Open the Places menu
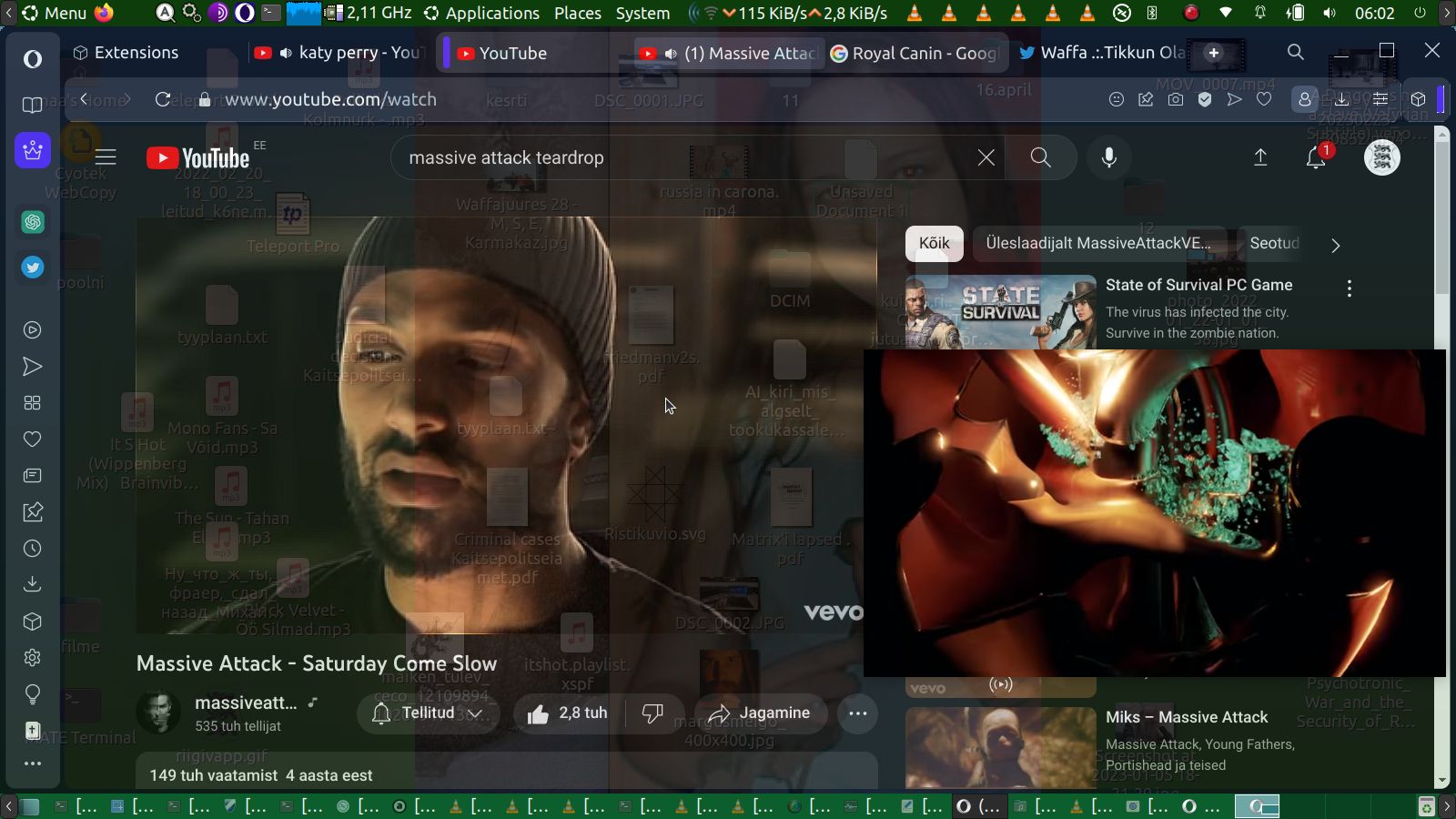Screen dimensions: 1456x819 [x=578, y=13]
